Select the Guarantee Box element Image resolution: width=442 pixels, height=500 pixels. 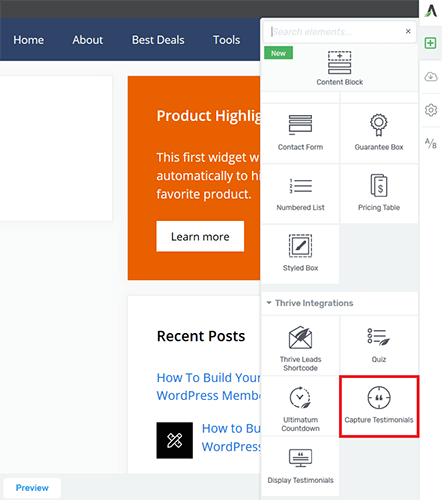click(379, 133)
